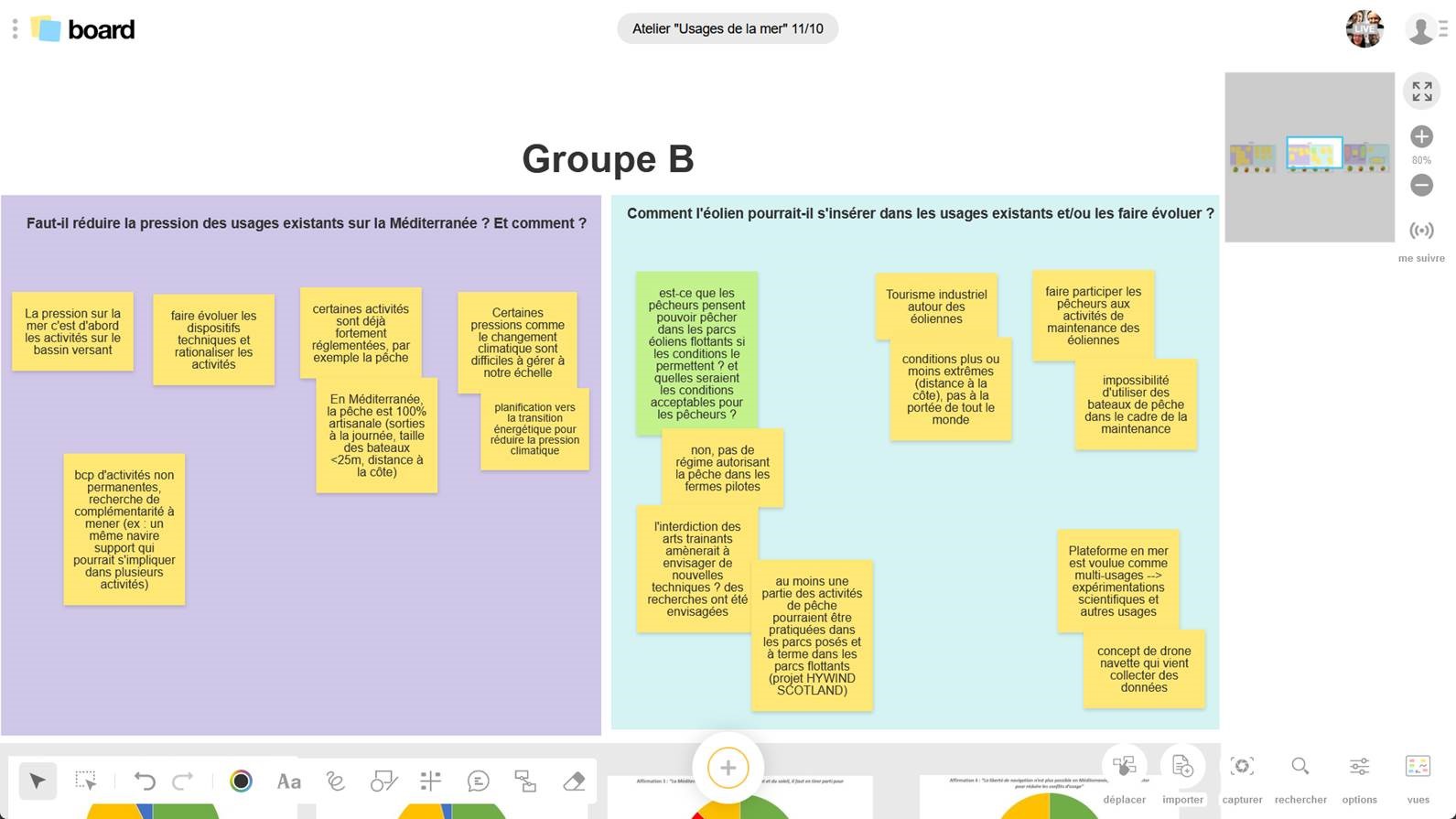Select the eraser tool
1456x819 pixels.
click(574, 781)
